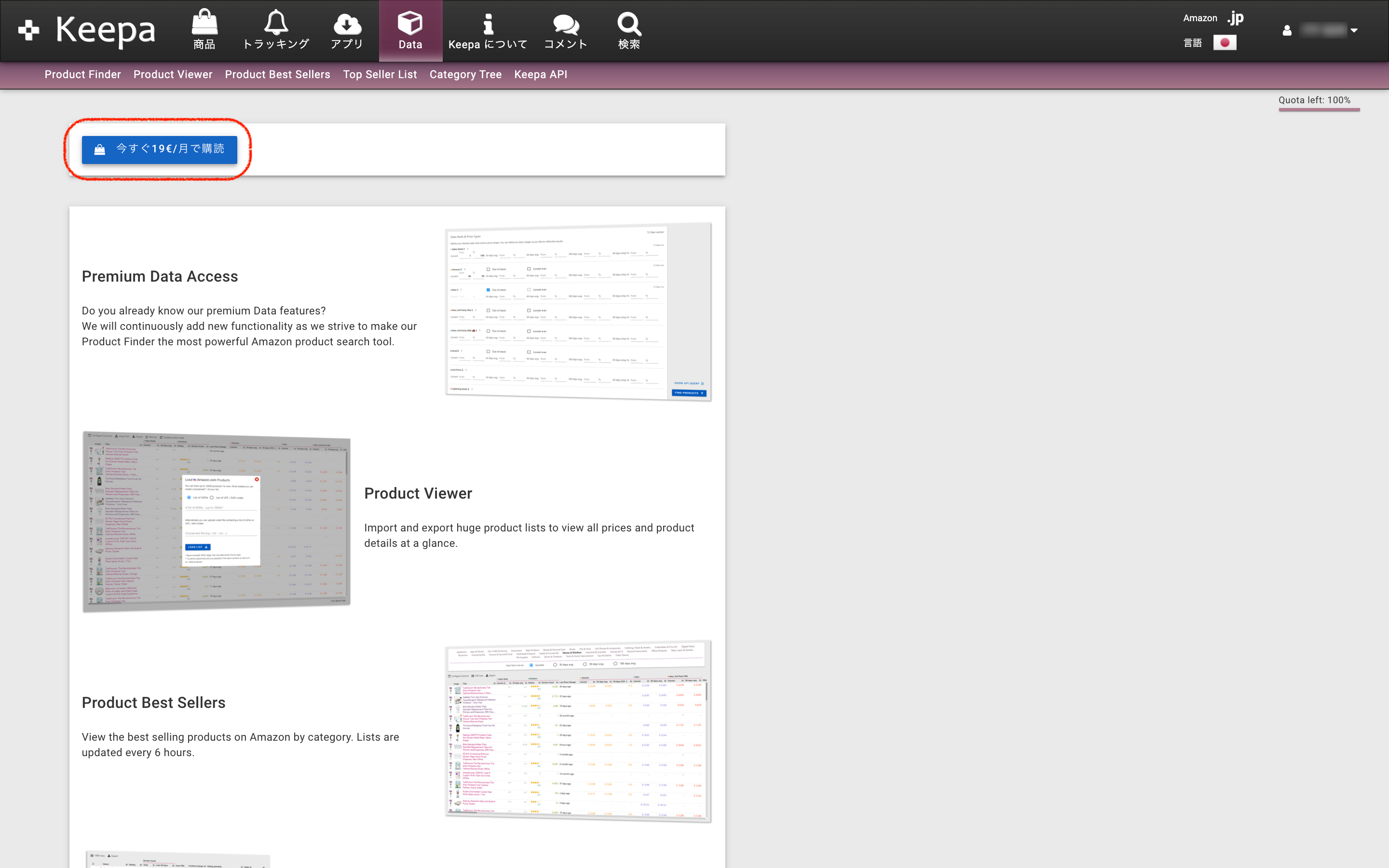This screenshot has width=1389, height=868.
Task: Go to Product Viewer tab
Action: click(173, 75)
